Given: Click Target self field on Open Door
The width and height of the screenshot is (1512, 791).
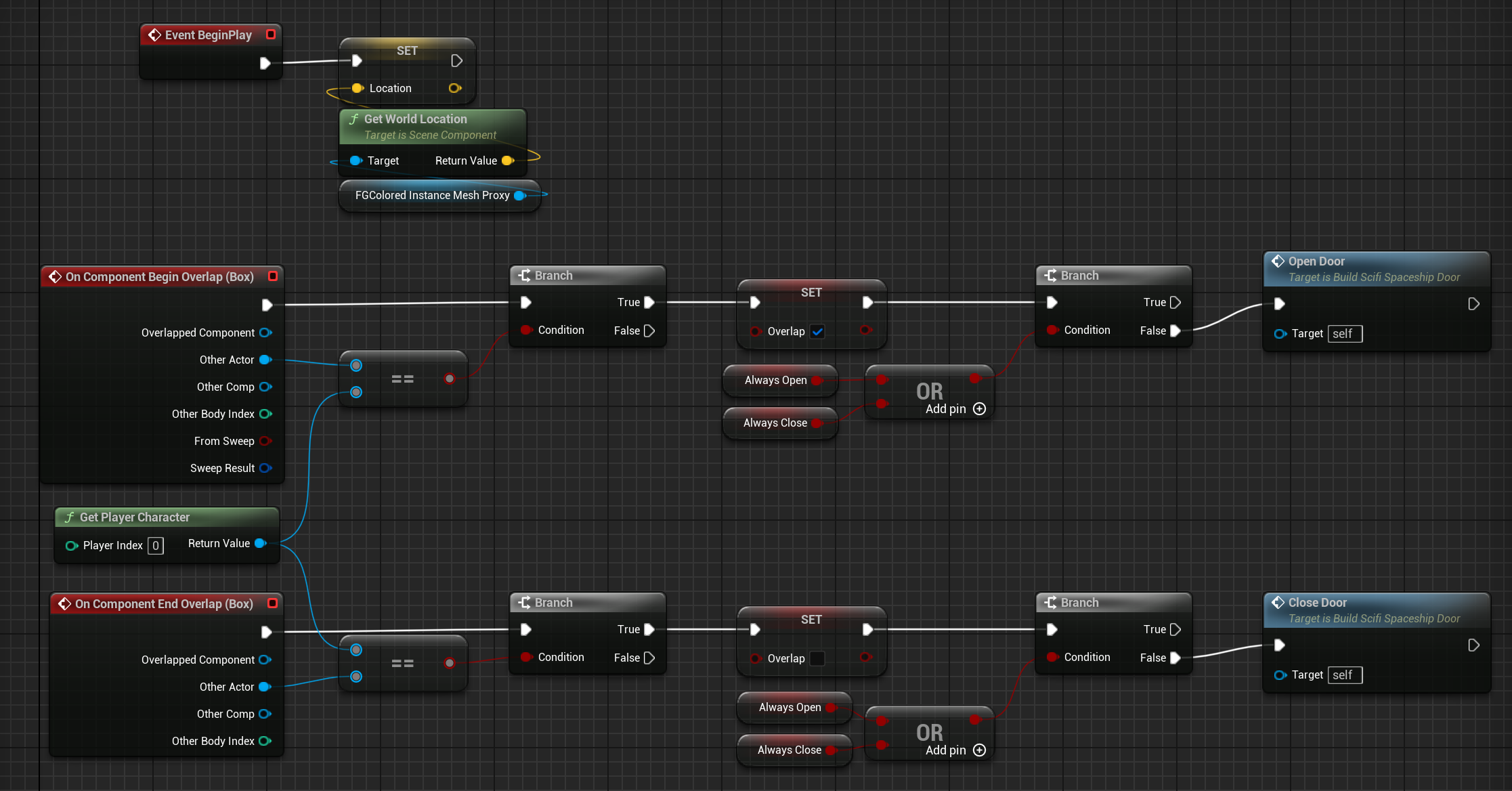Looking at the screenshot, I should (x=1344, y=334).
